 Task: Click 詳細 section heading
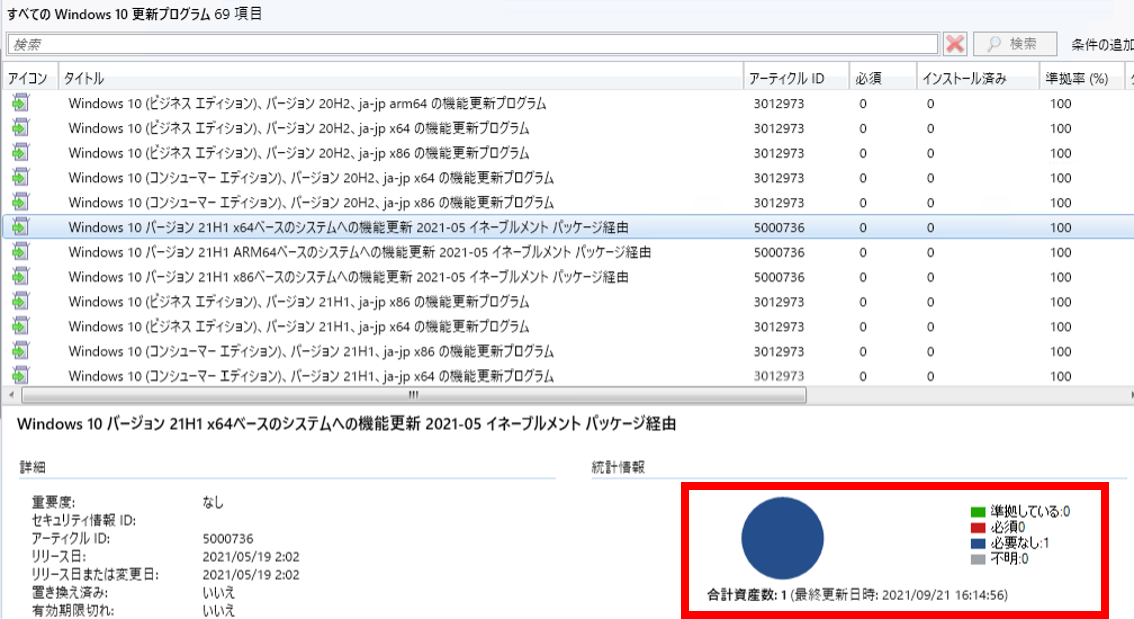(x=33, y=467)
